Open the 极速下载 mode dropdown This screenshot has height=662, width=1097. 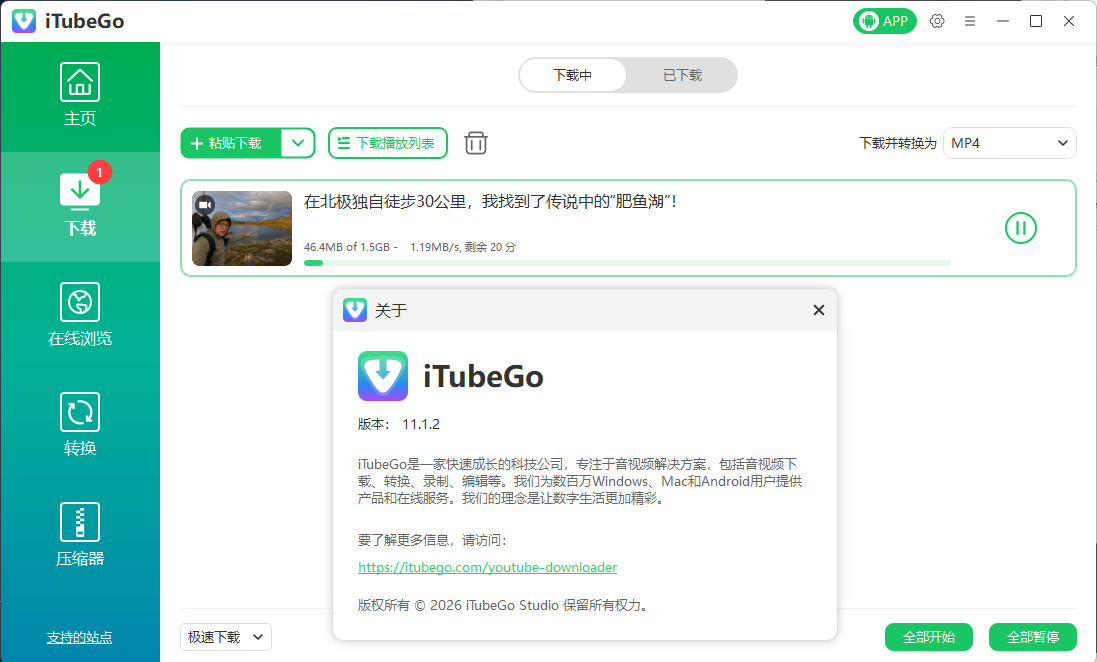coord(225,637)
